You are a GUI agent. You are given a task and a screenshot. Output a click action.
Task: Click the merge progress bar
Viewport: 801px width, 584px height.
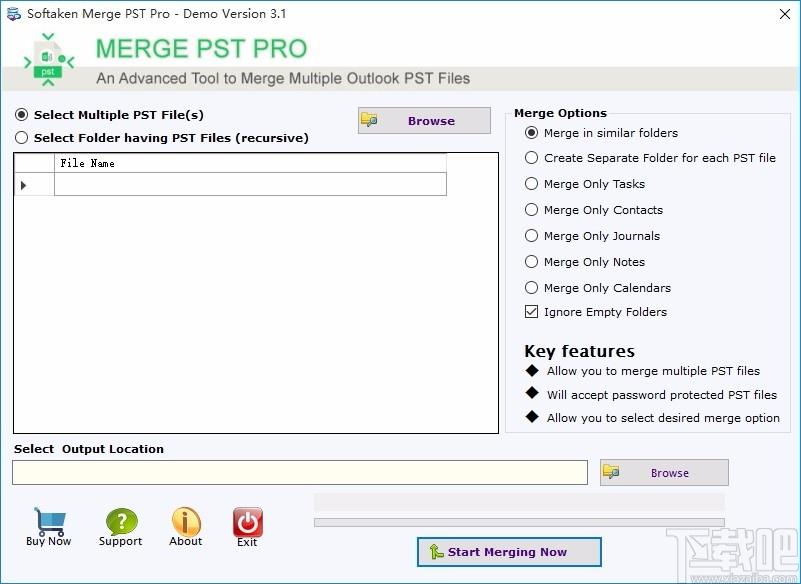click(519, 522)
